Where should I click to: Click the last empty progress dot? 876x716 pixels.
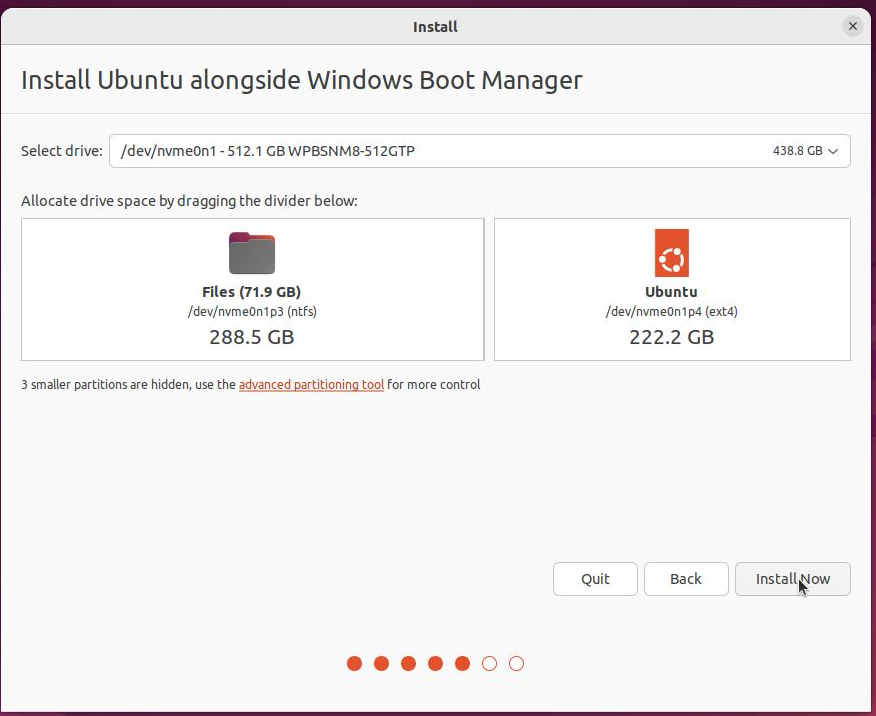coord(516,663)
